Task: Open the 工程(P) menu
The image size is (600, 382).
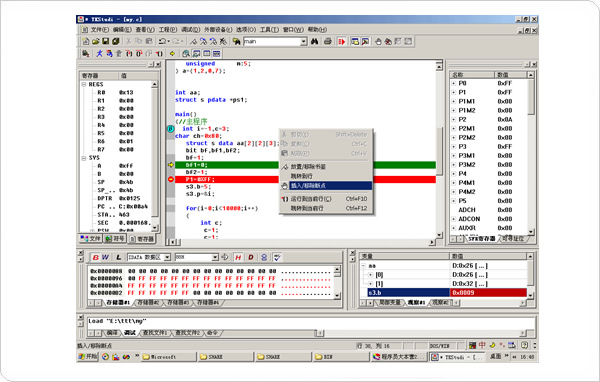Action: tap(168, 29)
